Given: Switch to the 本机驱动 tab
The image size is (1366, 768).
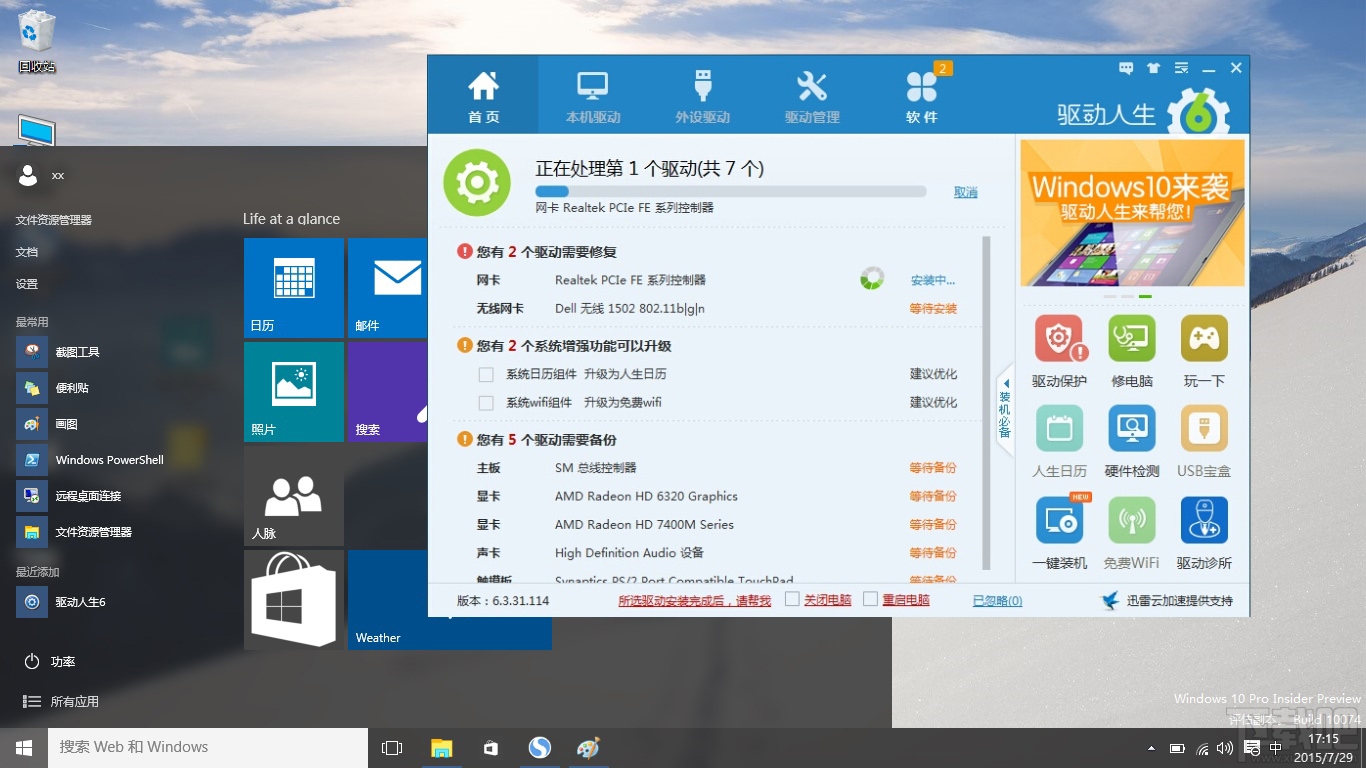Looking at the screenshot, I should 593,93.
